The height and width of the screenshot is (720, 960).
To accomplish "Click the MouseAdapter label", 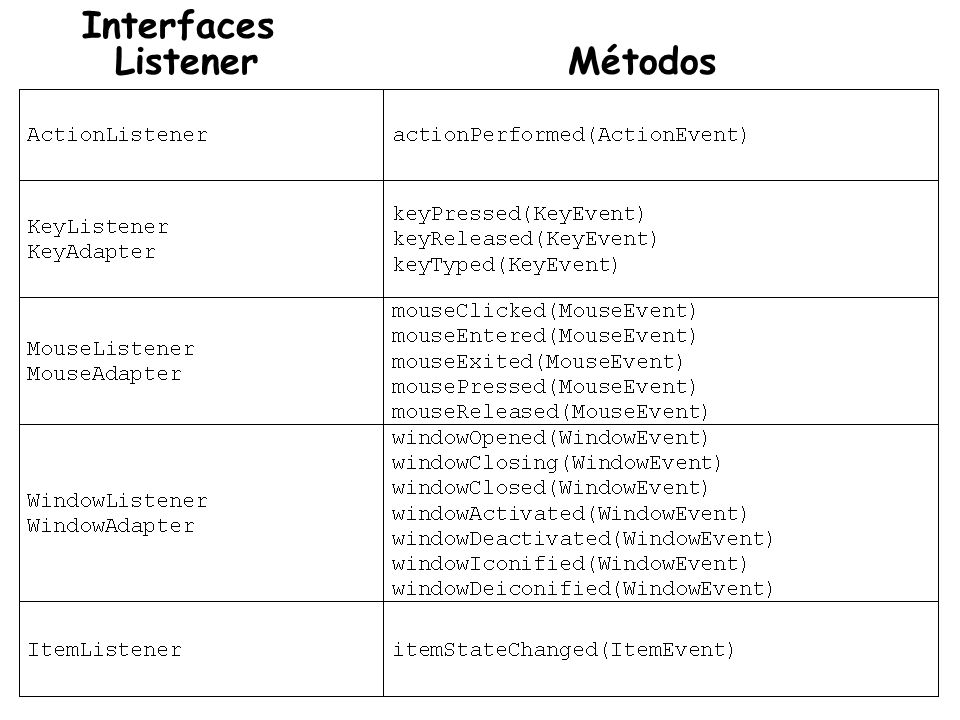I will (x=105, y=374).
